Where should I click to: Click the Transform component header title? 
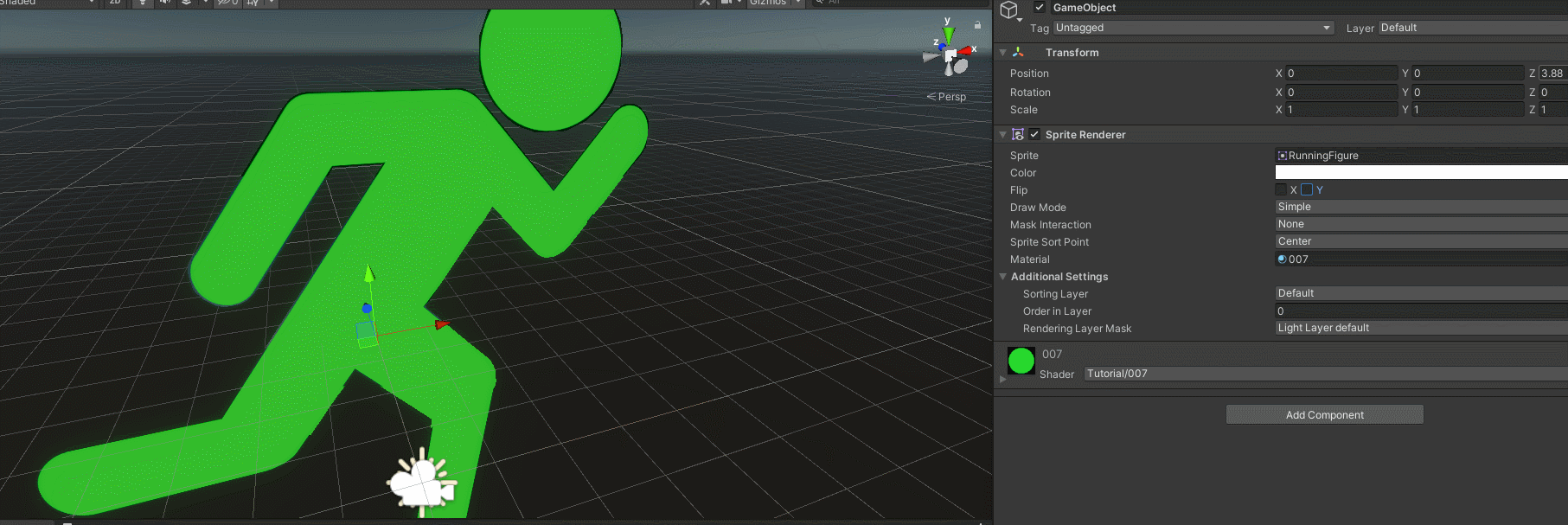point(1072,53)
